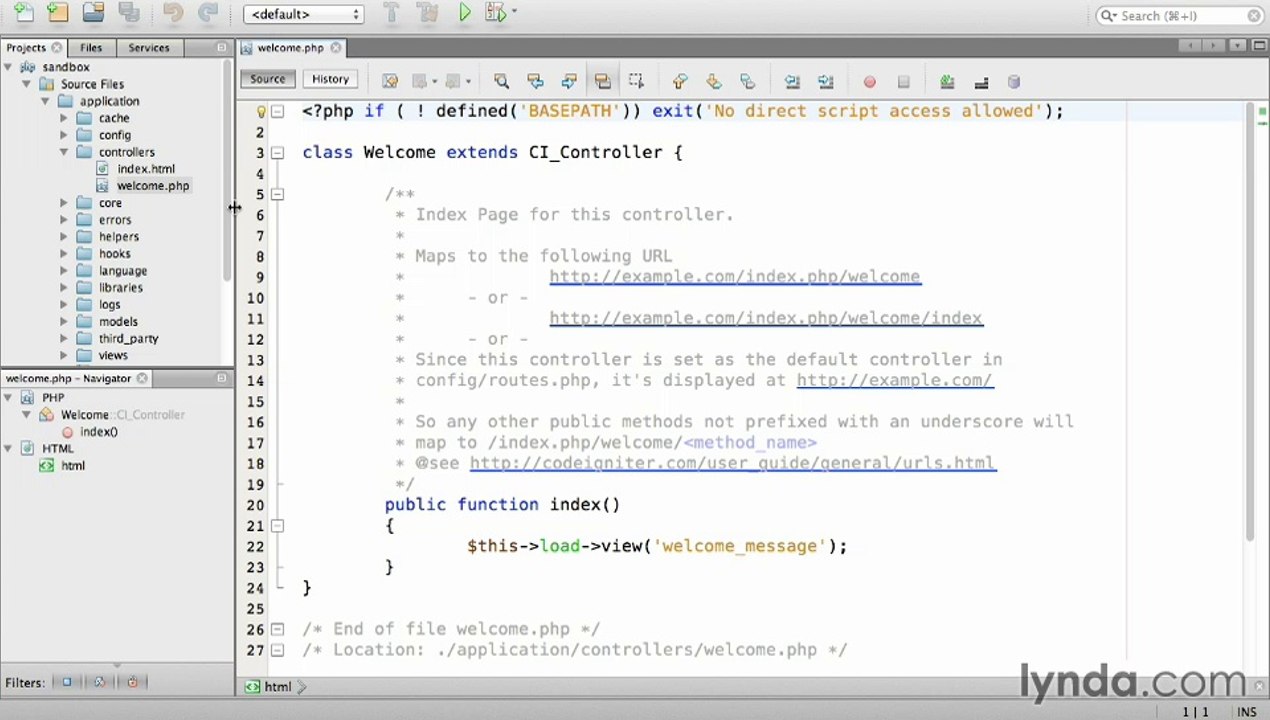This screenshot has height=720, width=1270.
Task: Open the editor document list dropdown arrow
Action: pos(1239,46)
